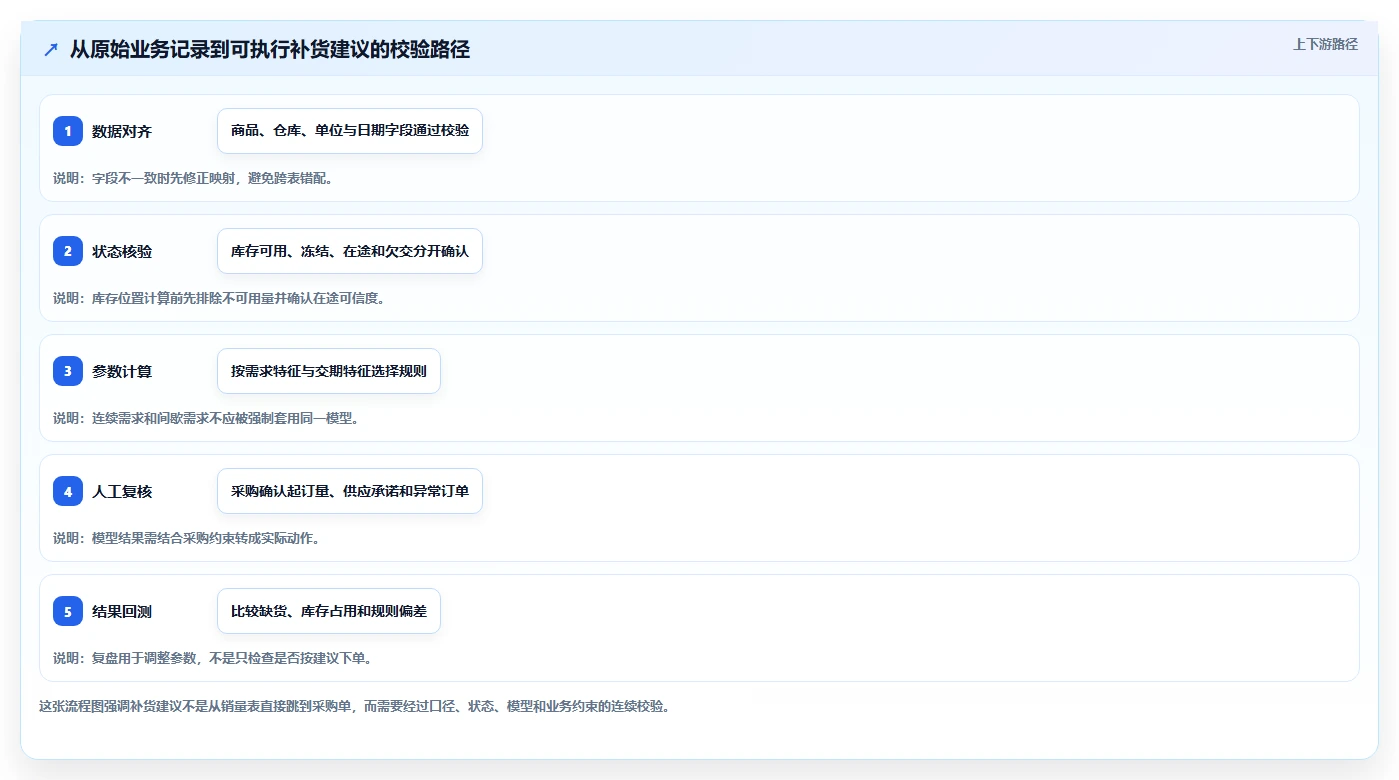Click the 状态核验 step label

tap(122, 251)
